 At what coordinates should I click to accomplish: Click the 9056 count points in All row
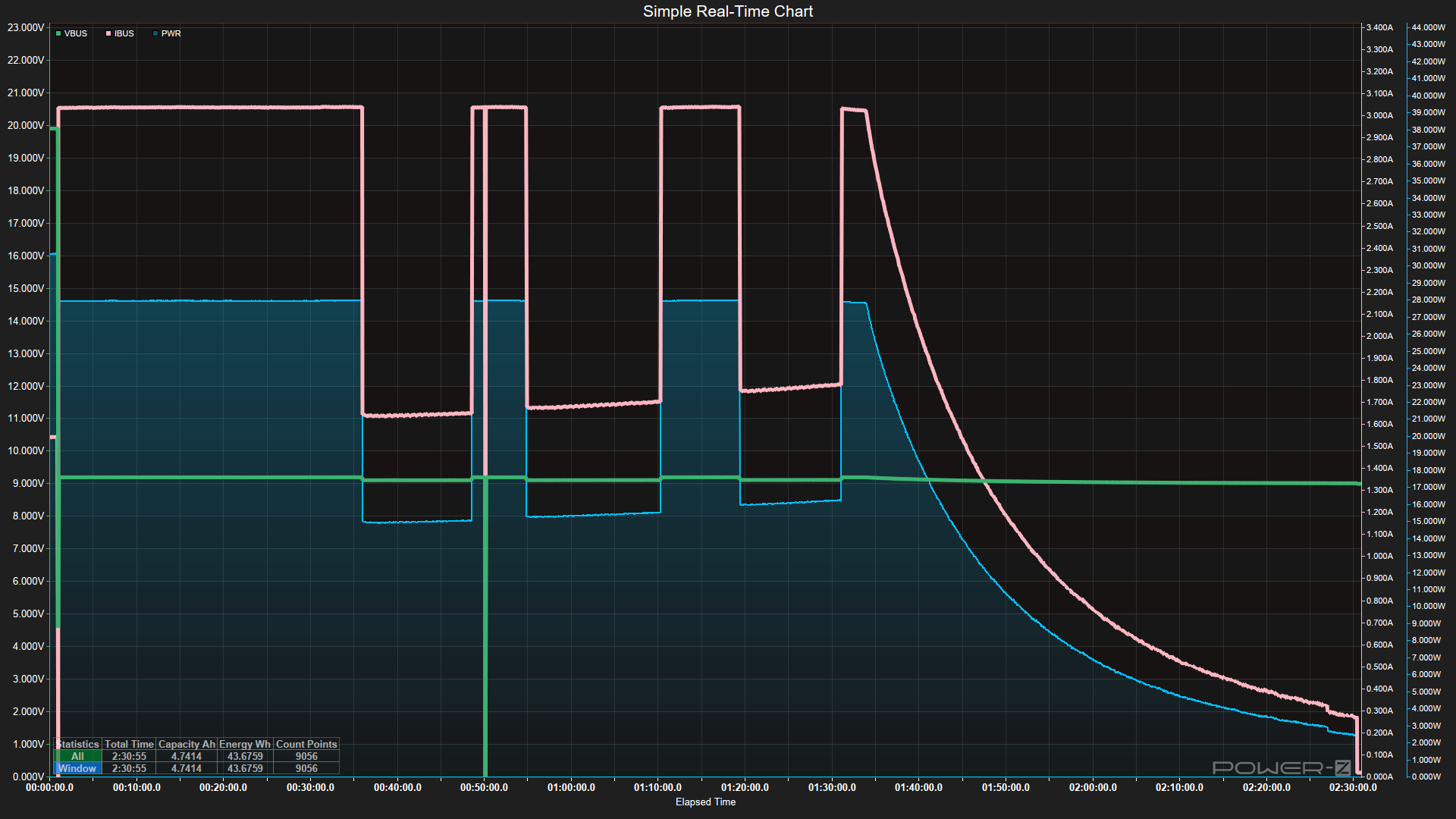[x=306, y=756]
